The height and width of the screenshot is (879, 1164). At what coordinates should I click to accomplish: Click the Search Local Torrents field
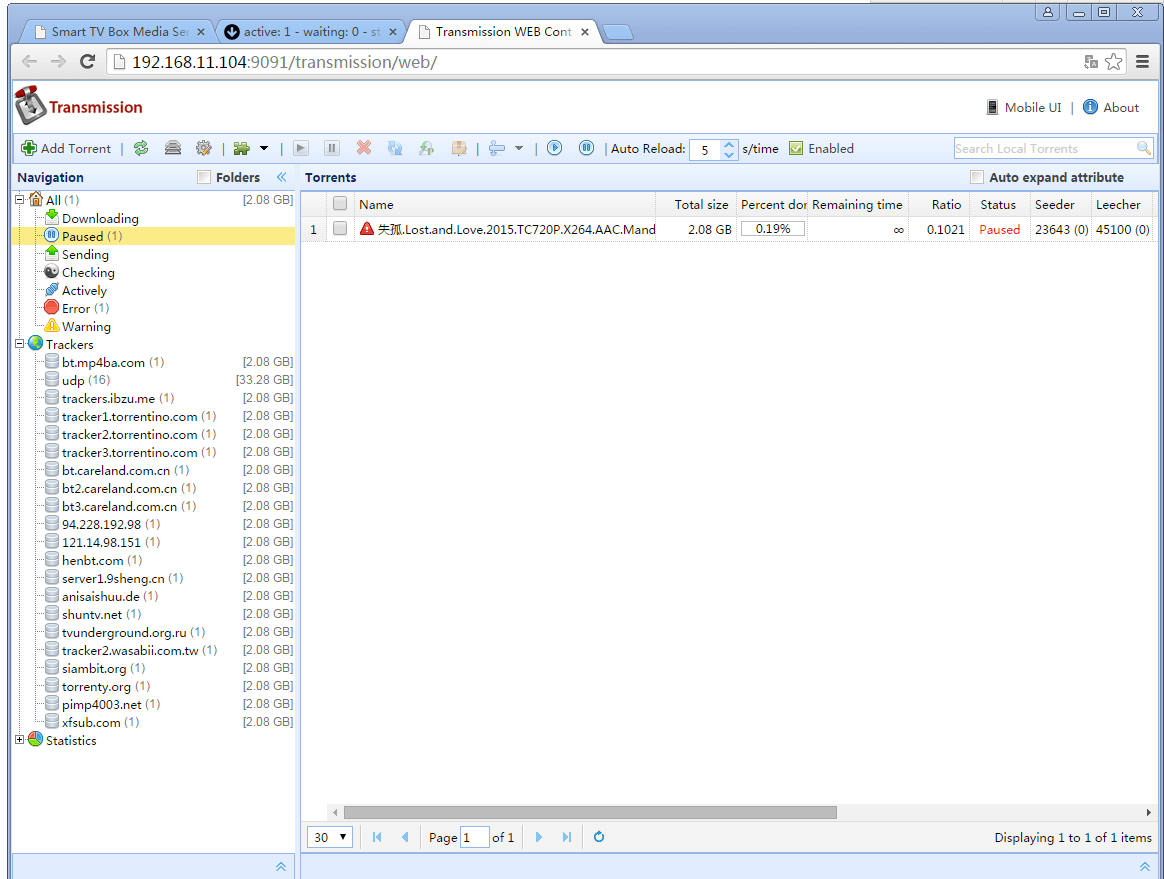tap(1044, 148)
